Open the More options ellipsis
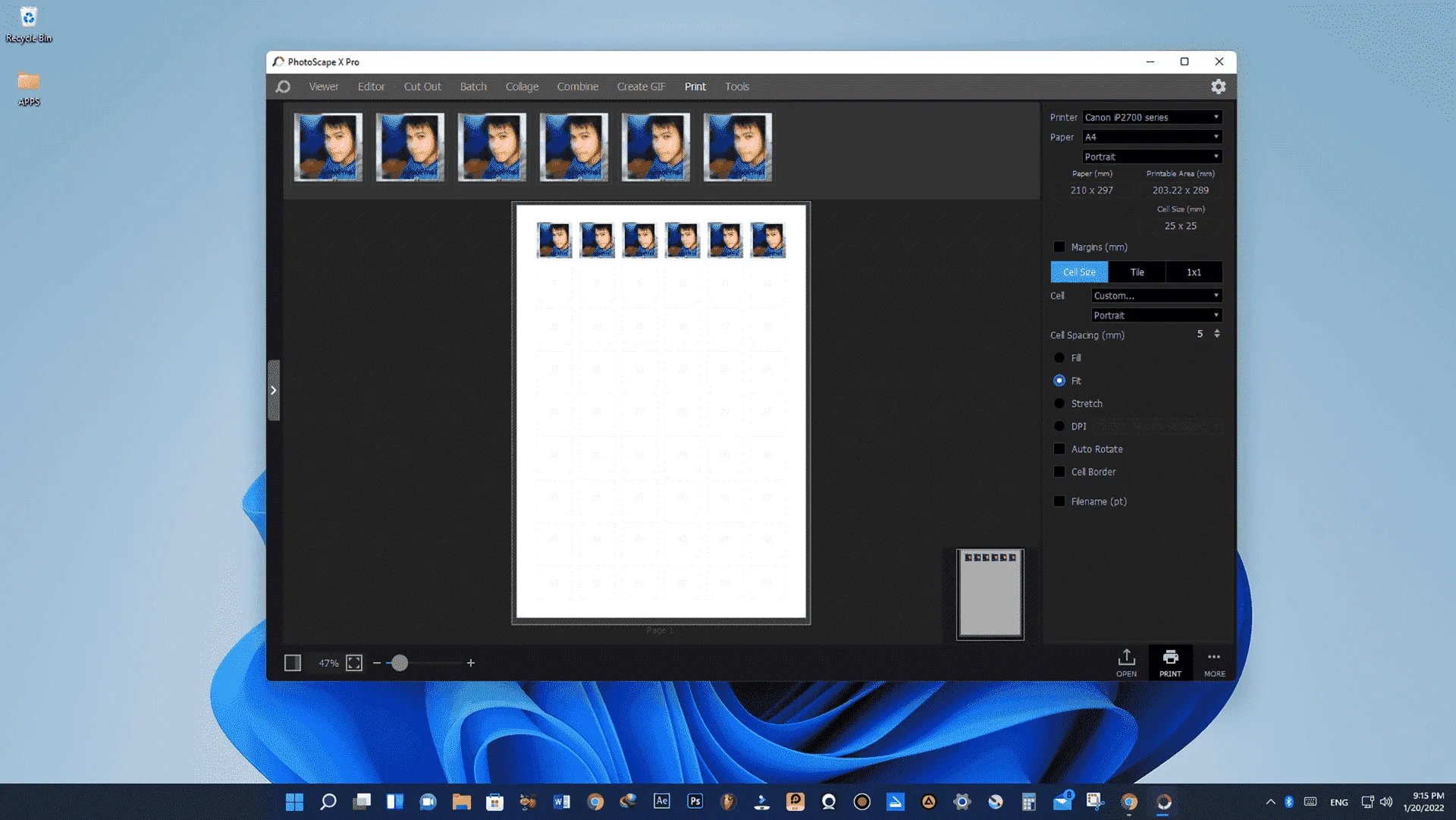1456x820 pixels. point(1214,662)
